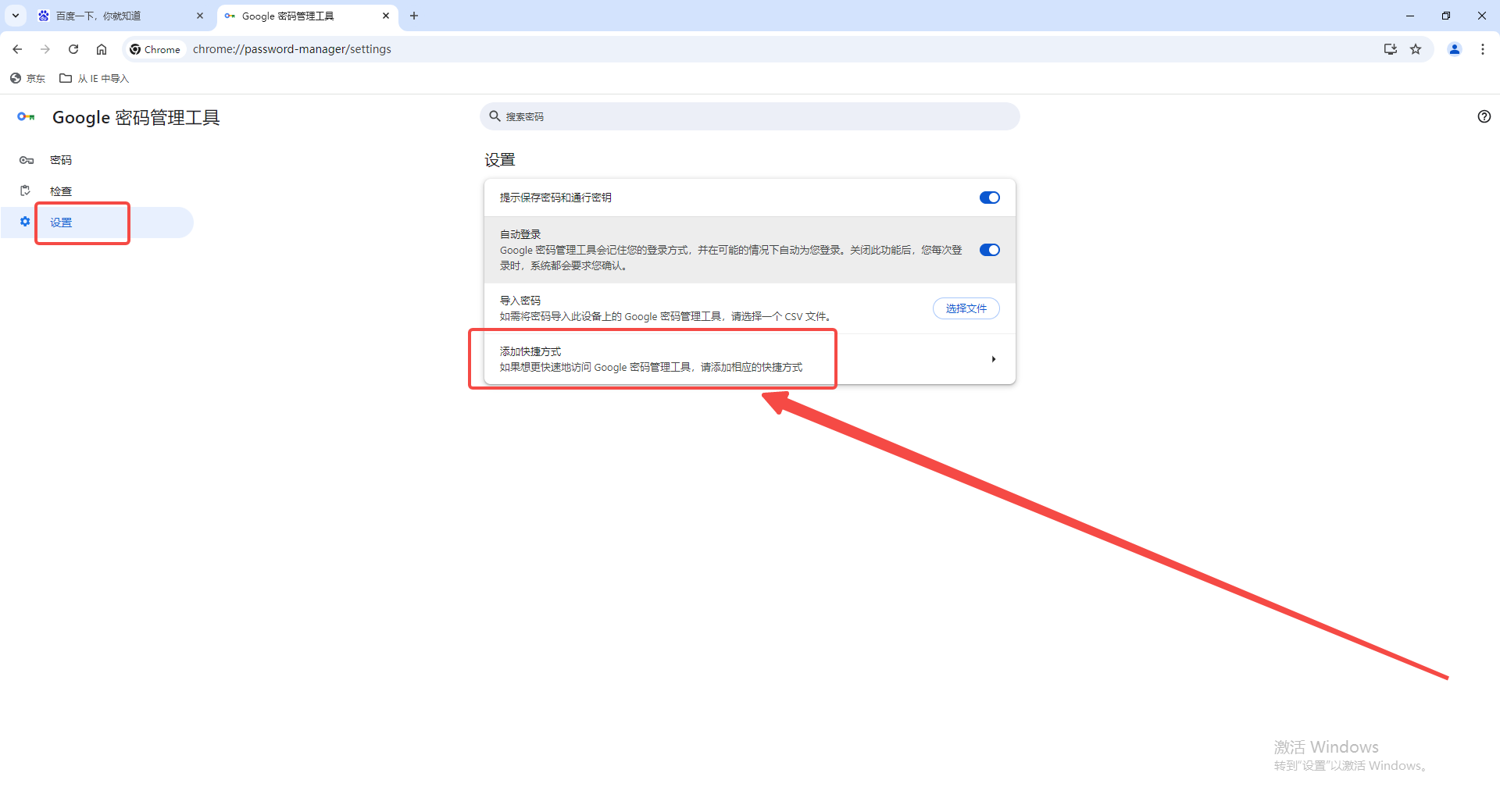Reload the current page
The width and height of the screenshot is (1500, 812).
73,49
